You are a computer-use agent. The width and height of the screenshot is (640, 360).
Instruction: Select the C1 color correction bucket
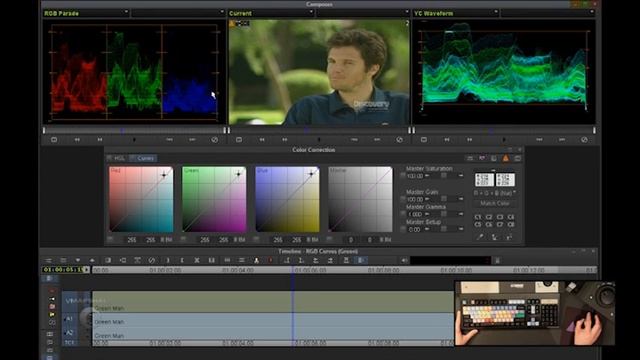pyautogui.click(x=478, y=217)
